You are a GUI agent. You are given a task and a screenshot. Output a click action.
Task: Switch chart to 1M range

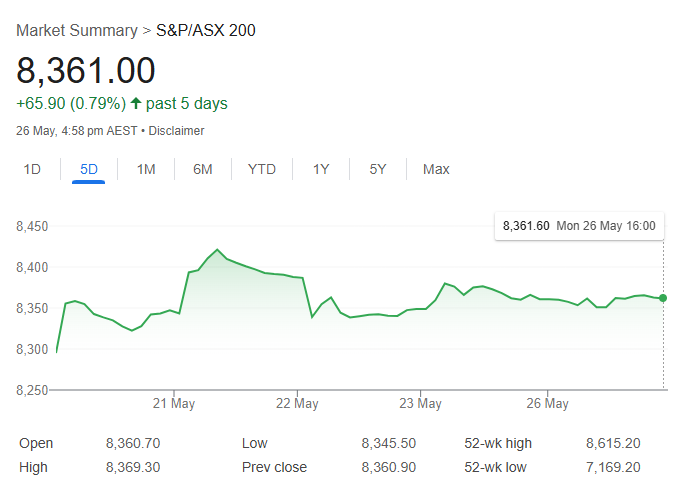(146, 169)
